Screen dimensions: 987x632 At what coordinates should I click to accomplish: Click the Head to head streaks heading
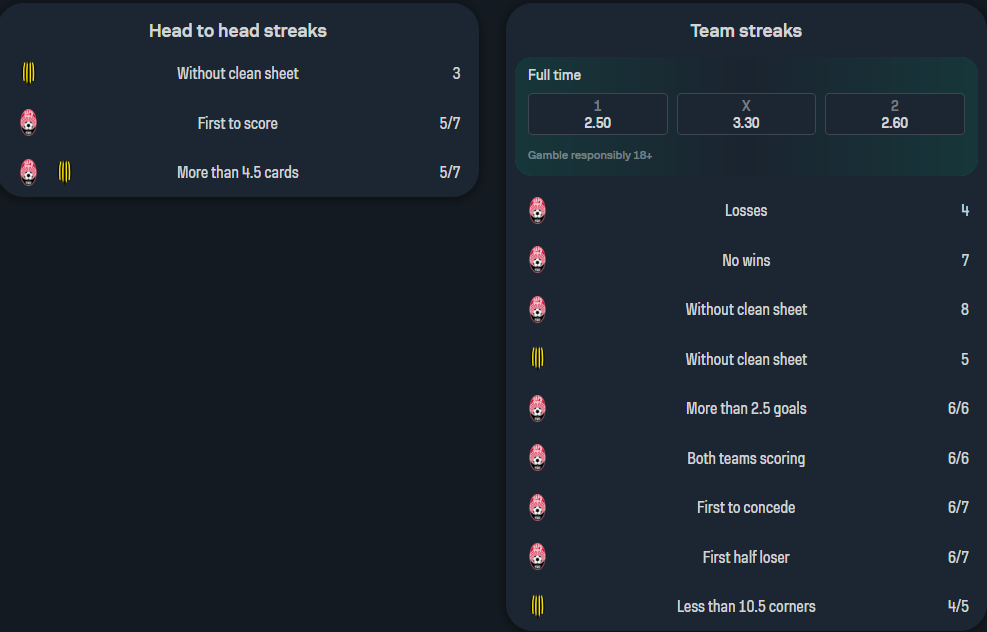(238, 31)
